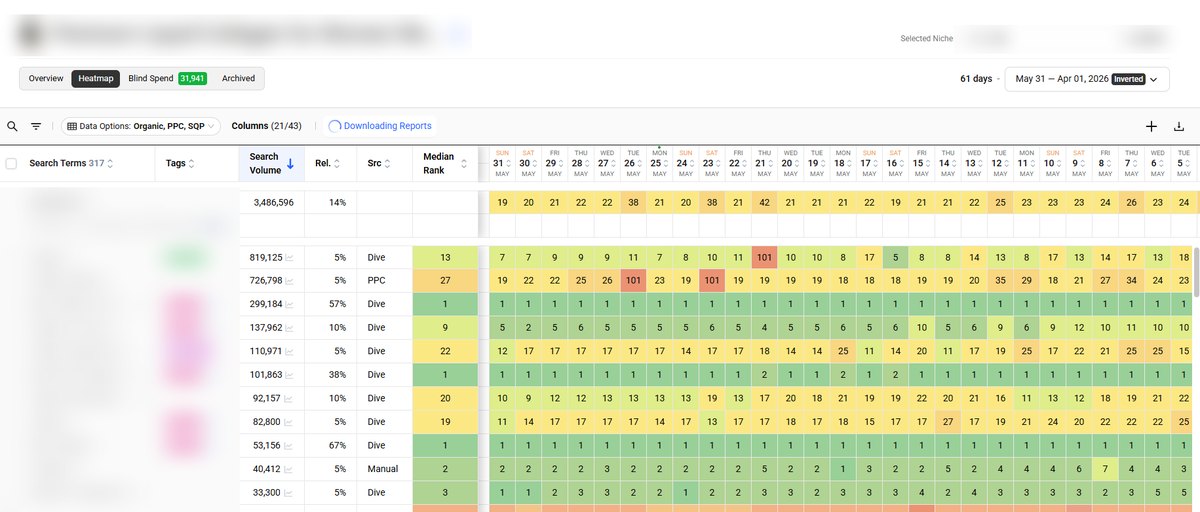The image size is (1200, 512).
Task: Open Columns (21/43) selector
Action: coord(267,126)
